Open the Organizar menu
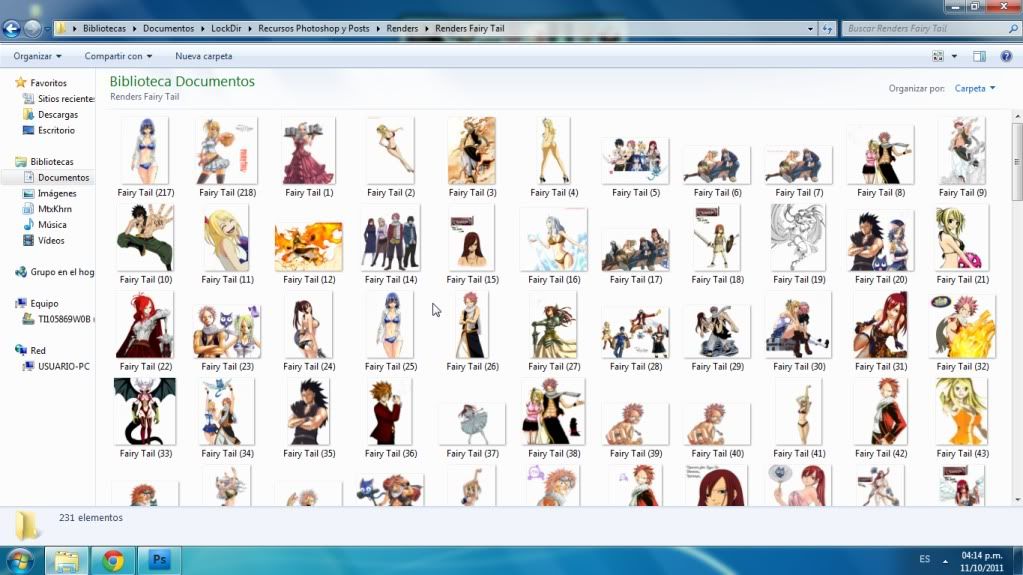Screen dimensions: 1023x575 point(37,57)
